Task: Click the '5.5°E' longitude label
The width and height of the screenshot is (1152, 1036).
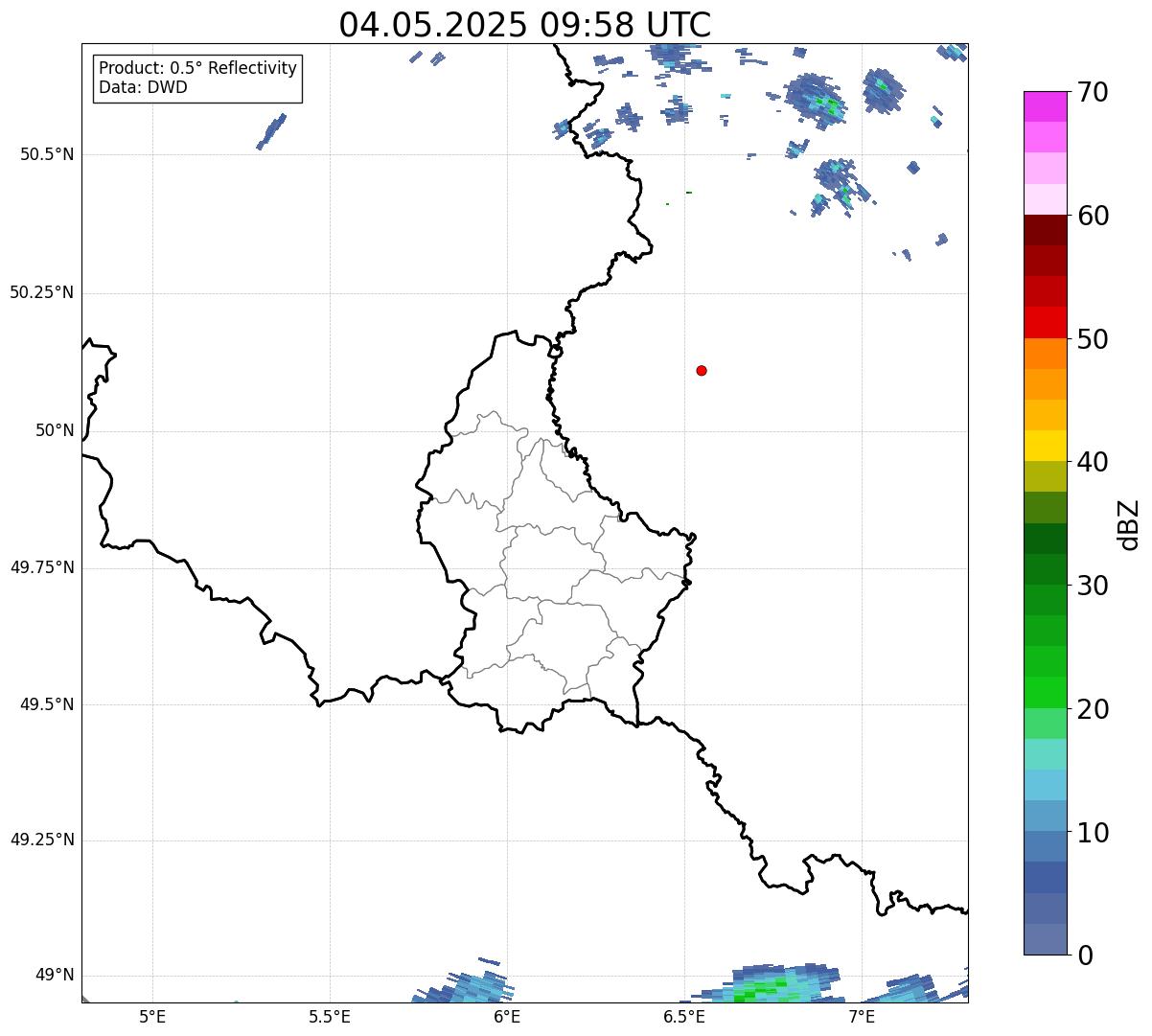Action: pos(330,1017)
